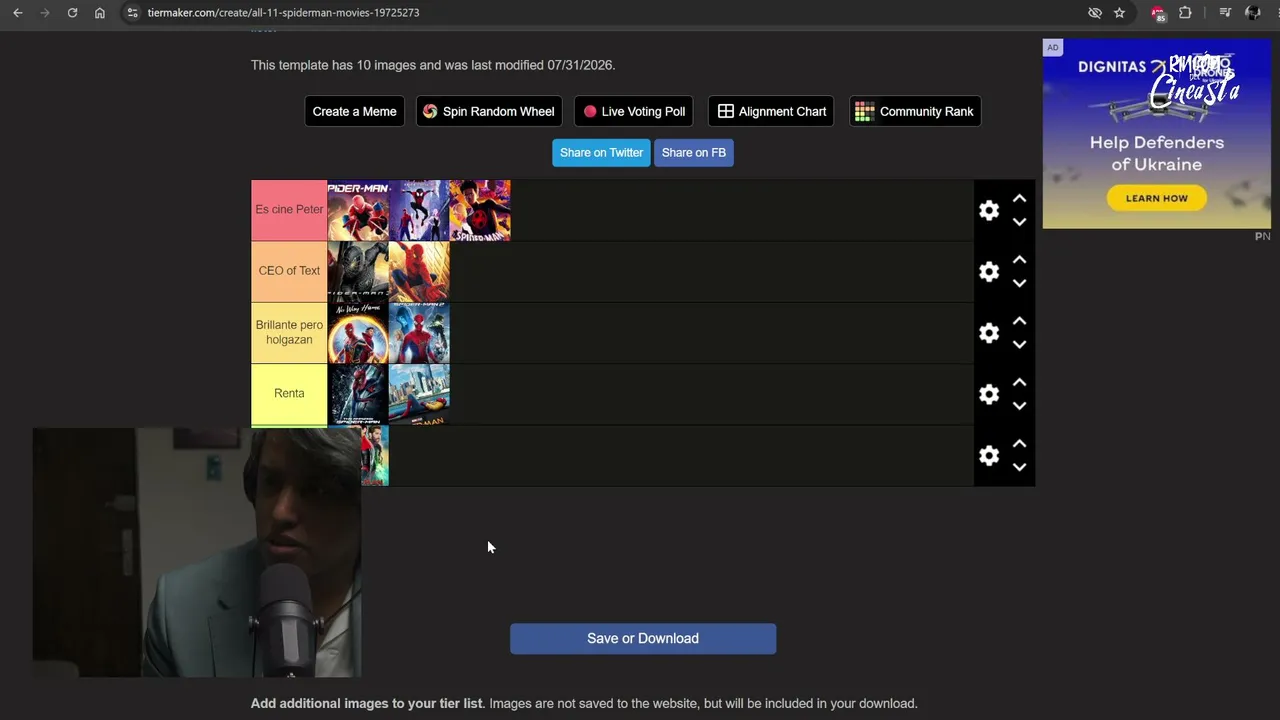Screen dimensions: 1280x720
Task: Open settings gear for the bottom tier row
Action: click(x=989, y=455)
